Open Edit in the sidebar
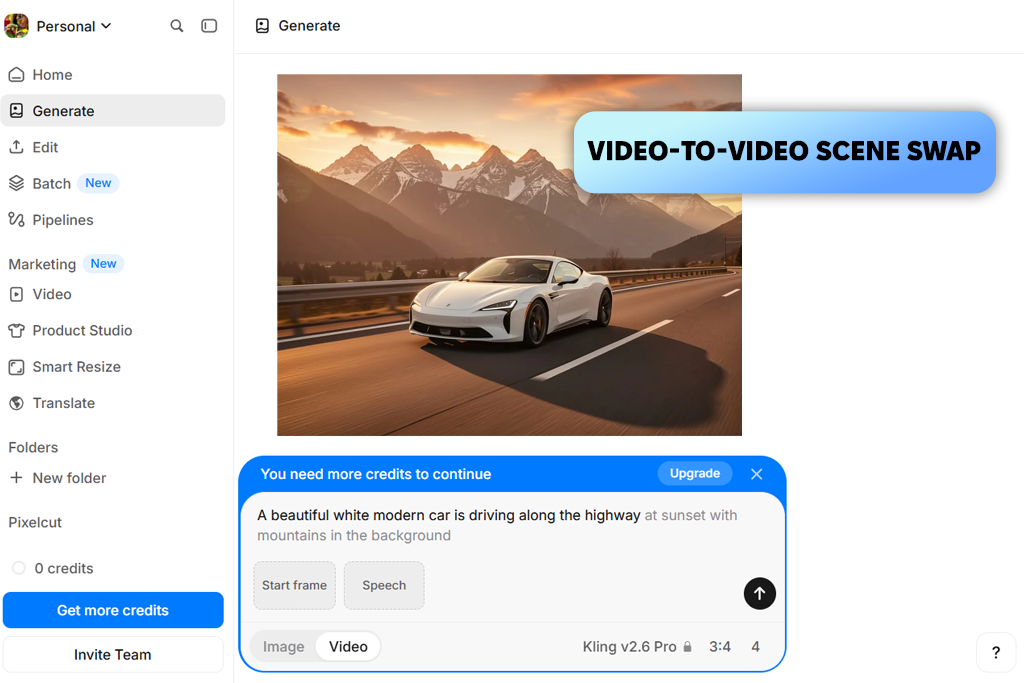This screenshot has width=1024, height=683. click(113, 147)
